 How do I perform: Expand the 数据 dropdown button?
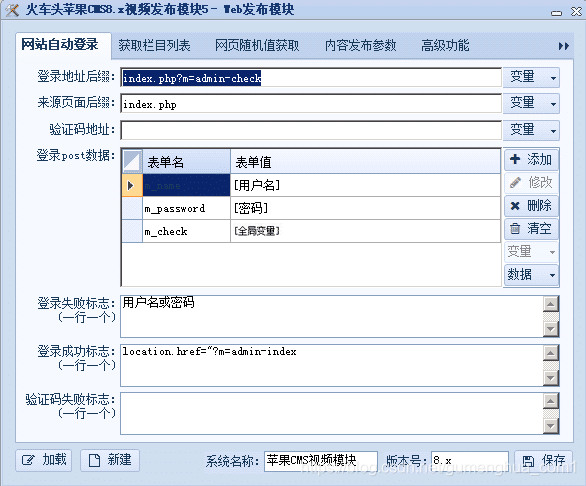pyautogui.click(x=531, y=275)
